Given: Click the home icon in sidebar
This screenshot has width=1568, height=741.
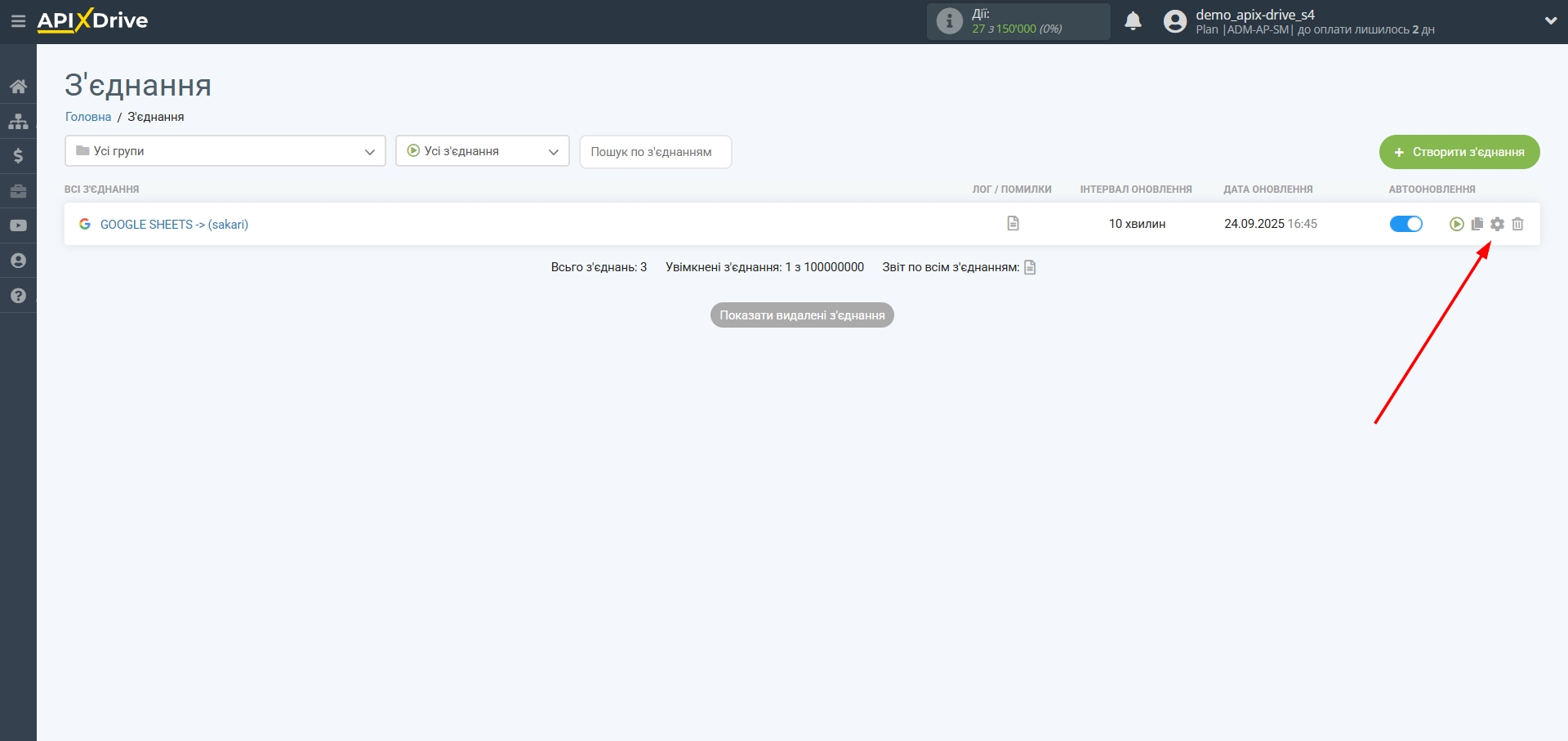Looking at the screenshot, I should (x=18, y=87).
